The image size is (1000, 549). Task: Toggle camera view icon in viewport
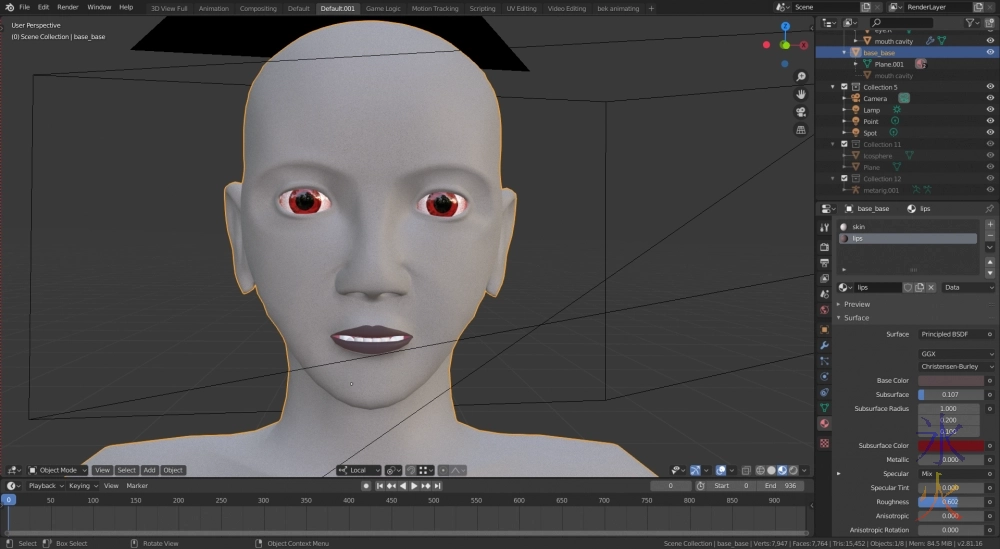801,112
